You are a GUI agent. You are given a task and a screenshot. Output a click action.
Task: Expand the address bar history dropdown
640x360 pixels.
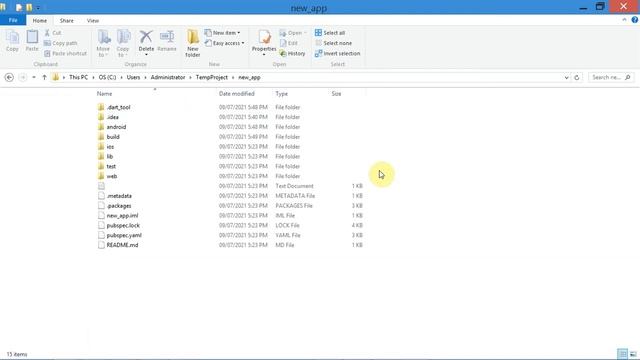[566, 77]
